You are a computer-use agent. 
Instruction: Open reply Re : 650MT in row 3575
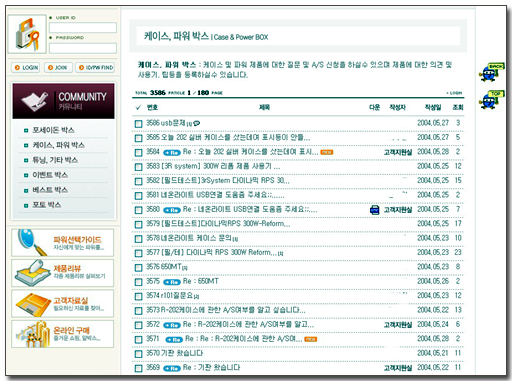tap(200, 281)
